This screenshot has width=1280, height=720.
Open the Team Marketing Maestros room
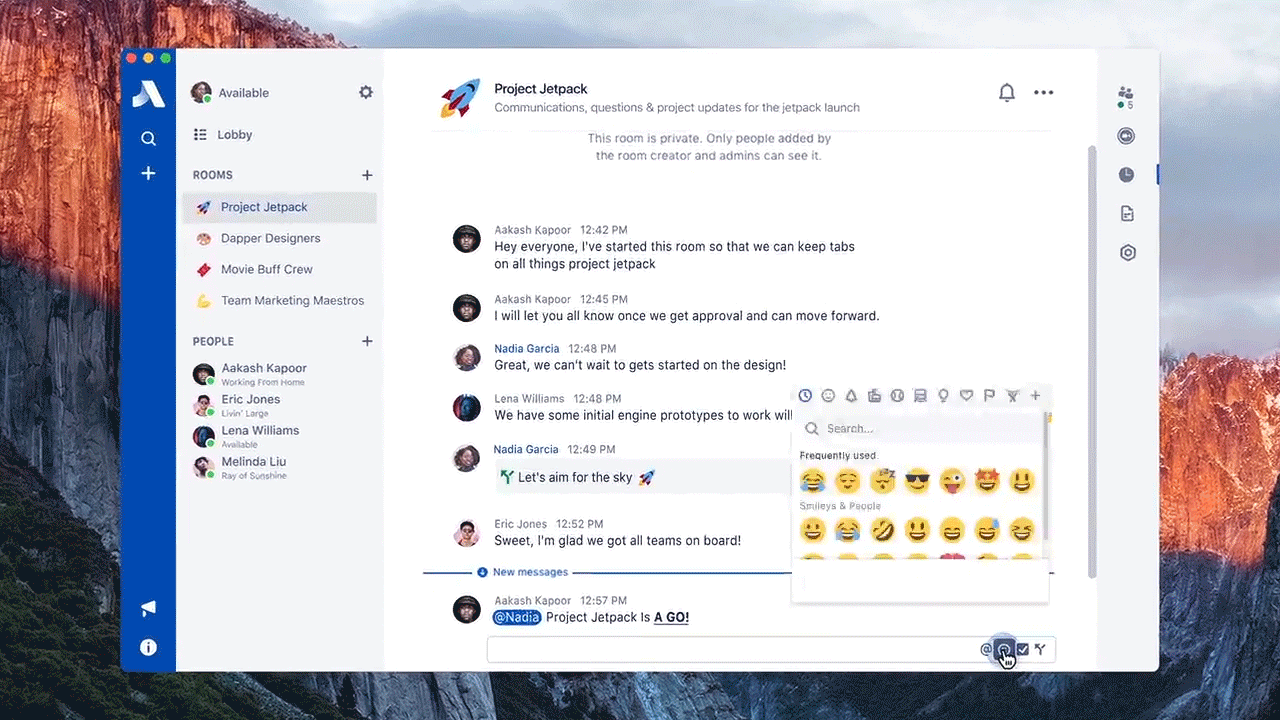pyautogui.click(x=279, y=300)
